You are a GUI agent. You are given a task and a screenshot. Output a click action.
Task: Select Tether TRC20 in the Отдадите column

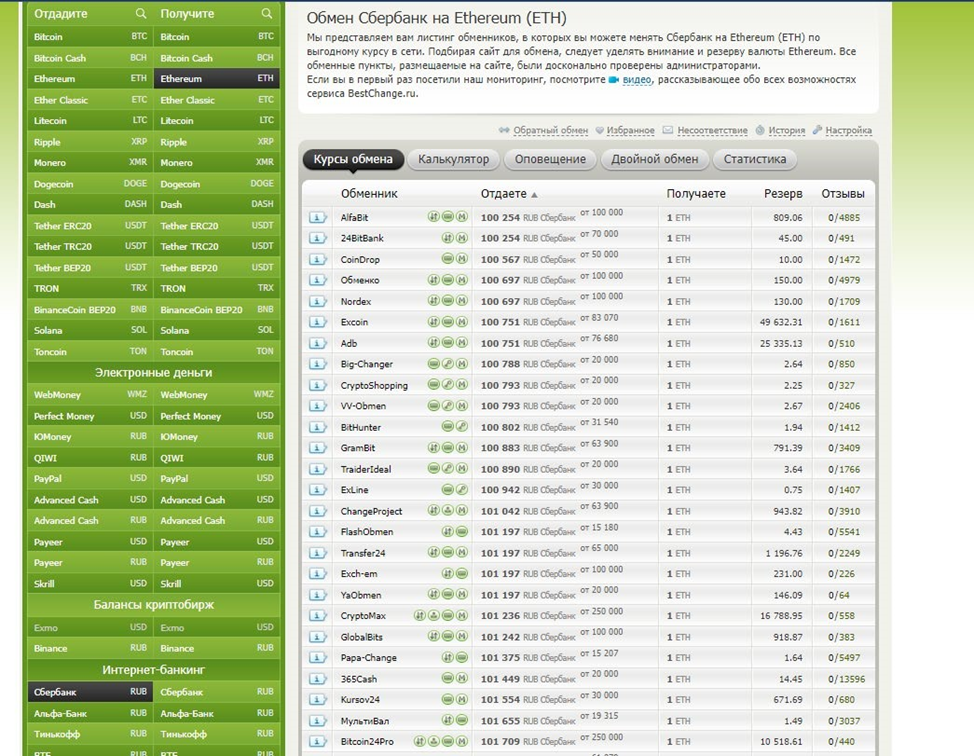click(x=90, y=247)
